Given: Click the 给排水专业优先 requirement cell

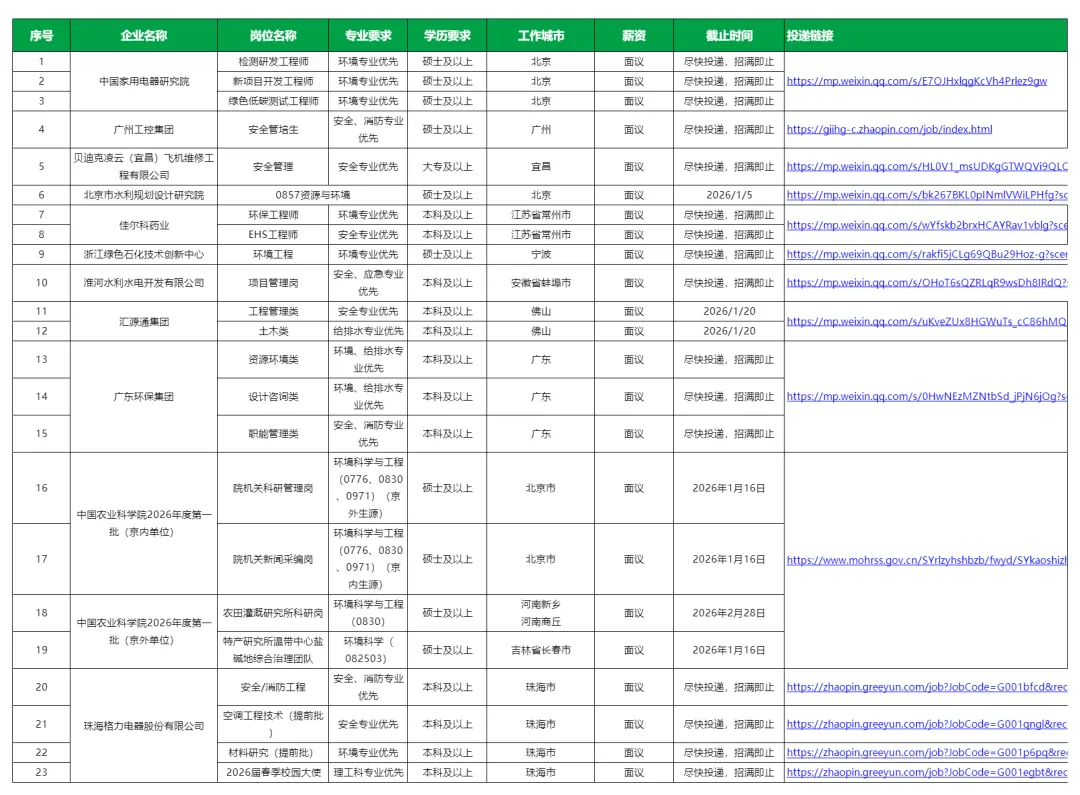Looking at the screenshot, I should coord(368,331).
